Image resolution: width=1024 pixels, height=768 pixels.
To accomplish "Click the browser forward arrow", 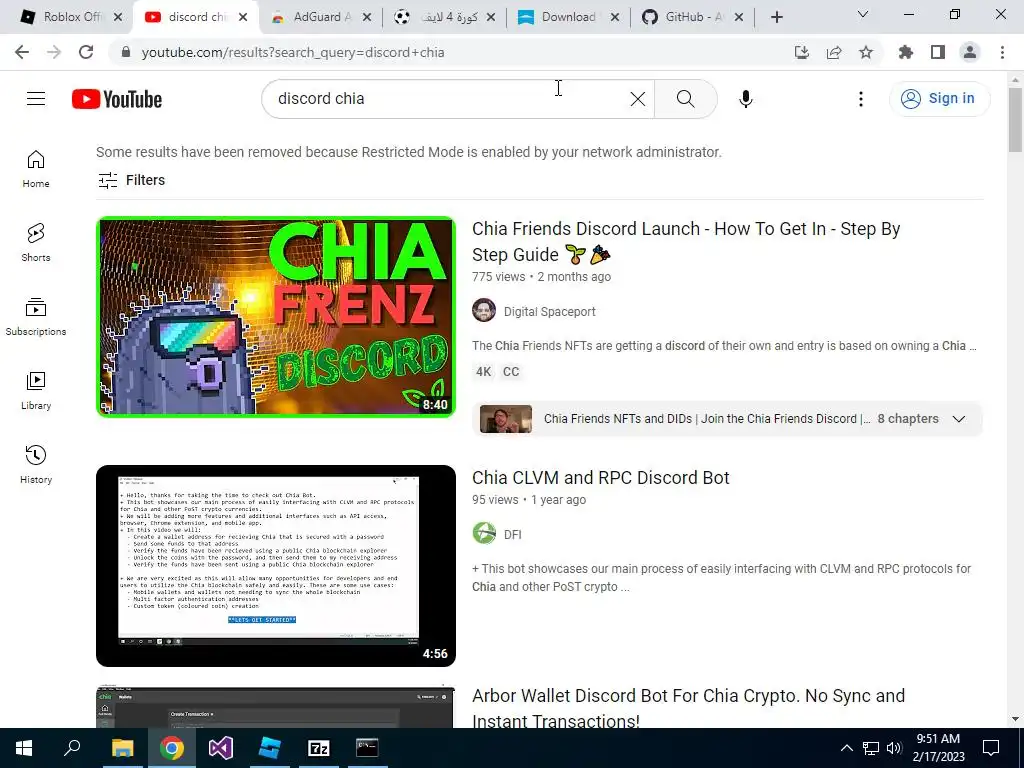I will pyautogui.click(x=54, y=52).
